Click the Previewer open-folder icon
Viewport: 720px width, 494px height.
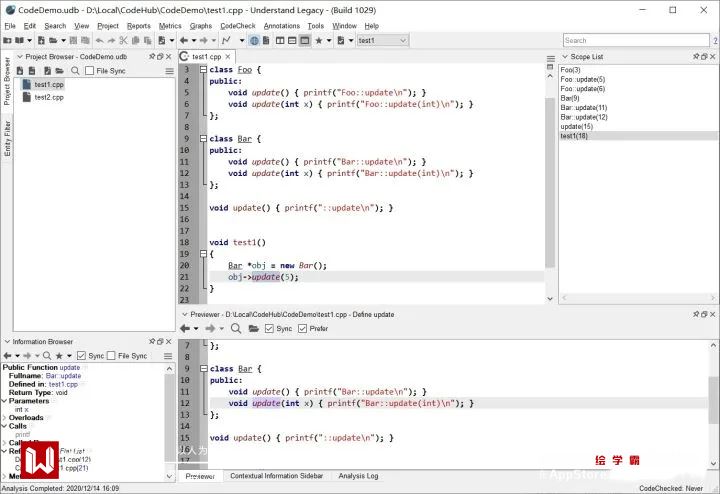coord(253,328)
